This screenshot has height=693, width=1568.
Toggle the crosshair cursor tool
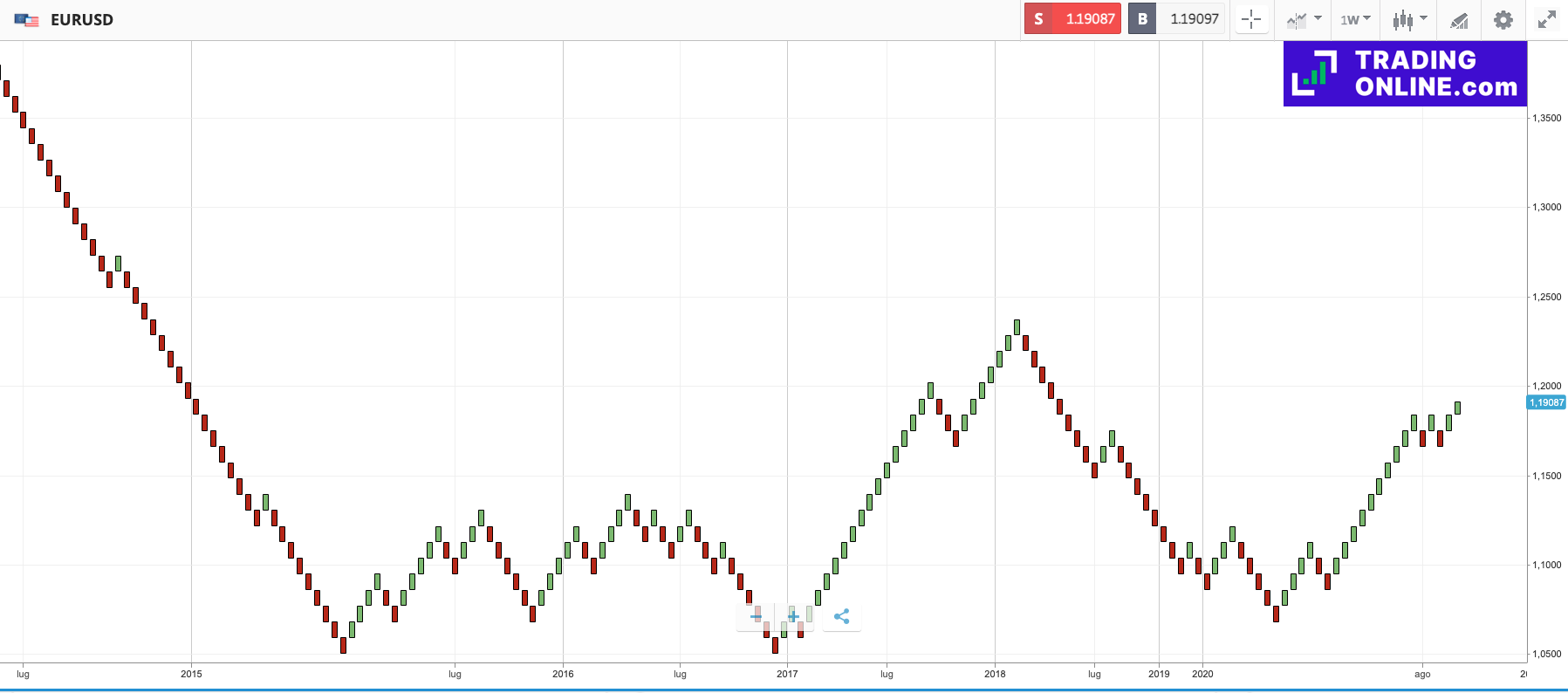1251,19
